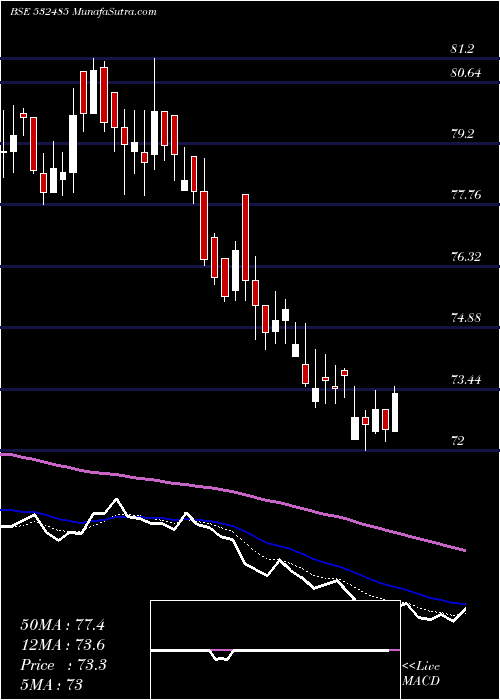Screen dimensions: 500x700
Task: Click the 72 price level label
Action: pos(458,441)
